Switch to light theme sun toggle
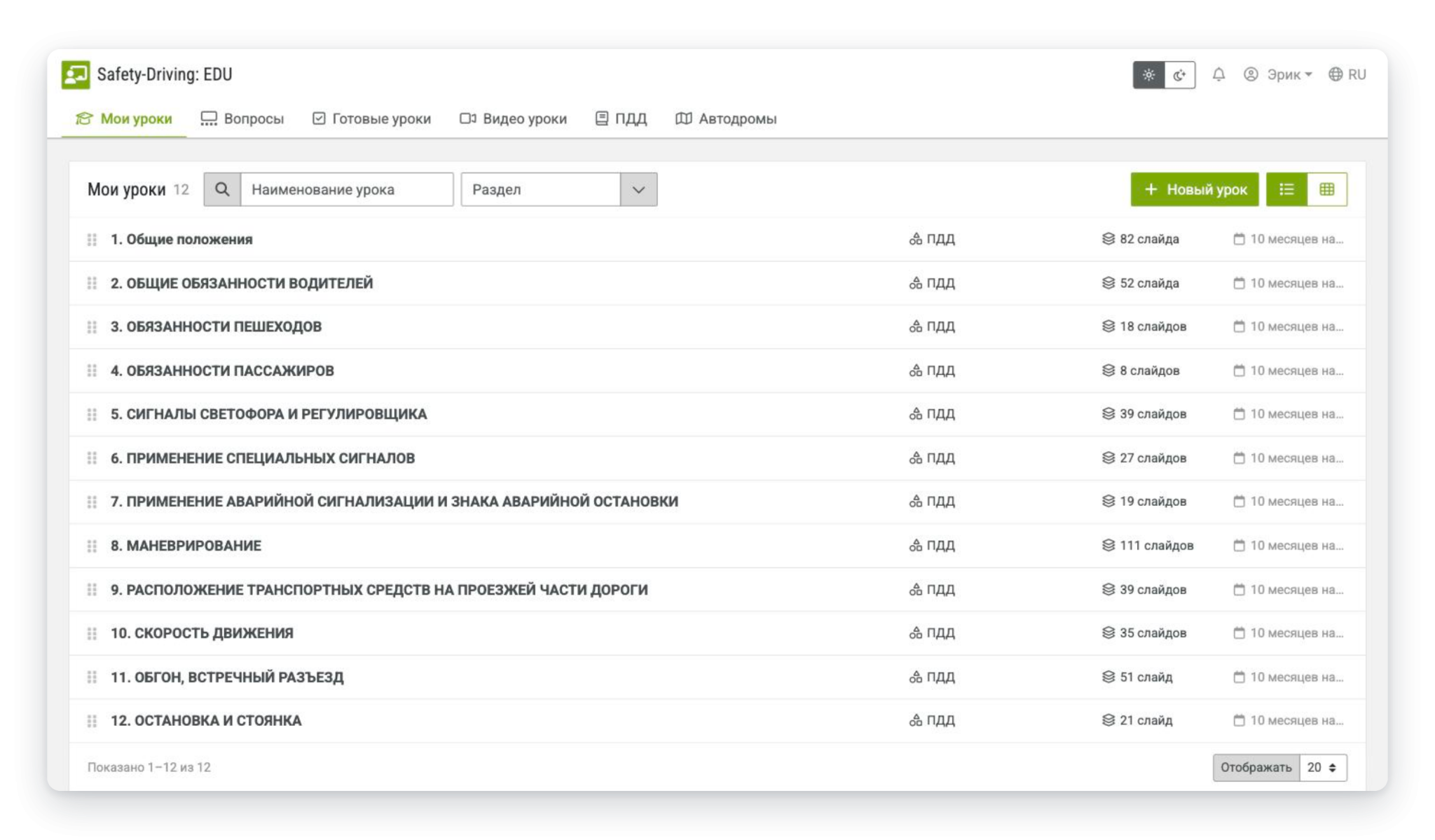Screen dimensions: 1435x840 (1148, 75)
